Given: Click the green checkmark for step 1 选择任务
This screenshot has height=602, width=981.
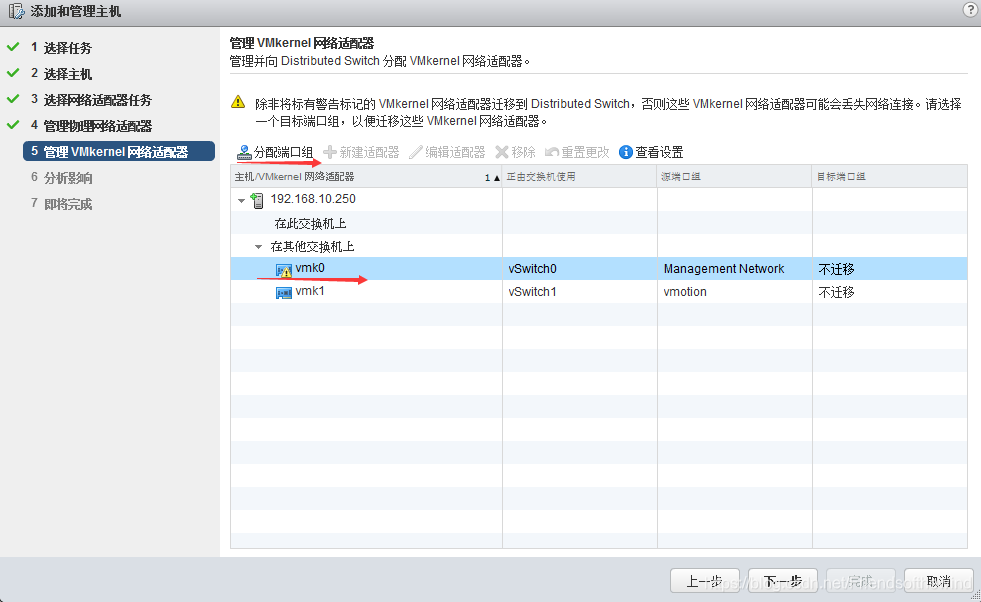Looking at the screenshot, I should [13, 47].
